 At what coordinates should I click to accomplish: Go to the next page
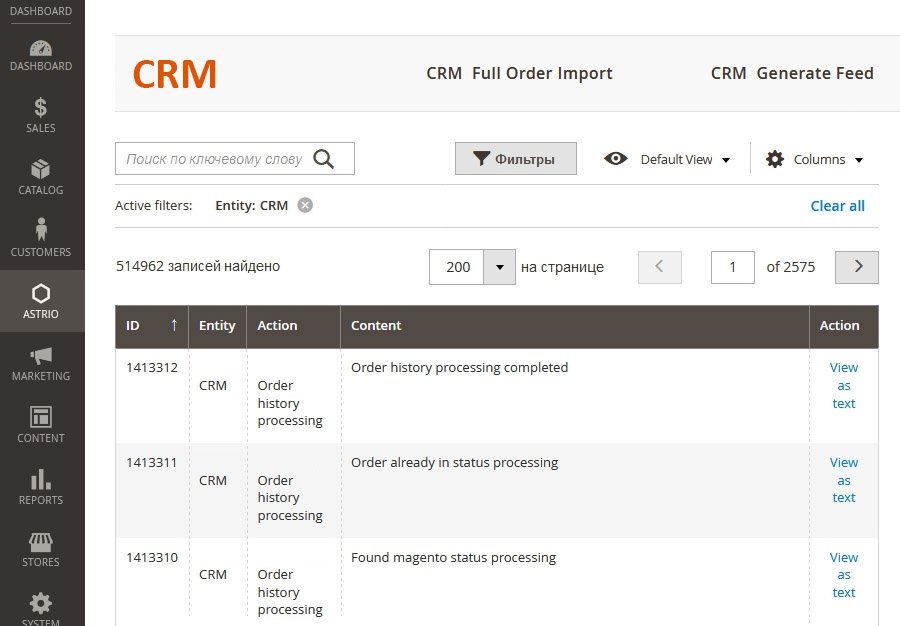pos(856,267)
